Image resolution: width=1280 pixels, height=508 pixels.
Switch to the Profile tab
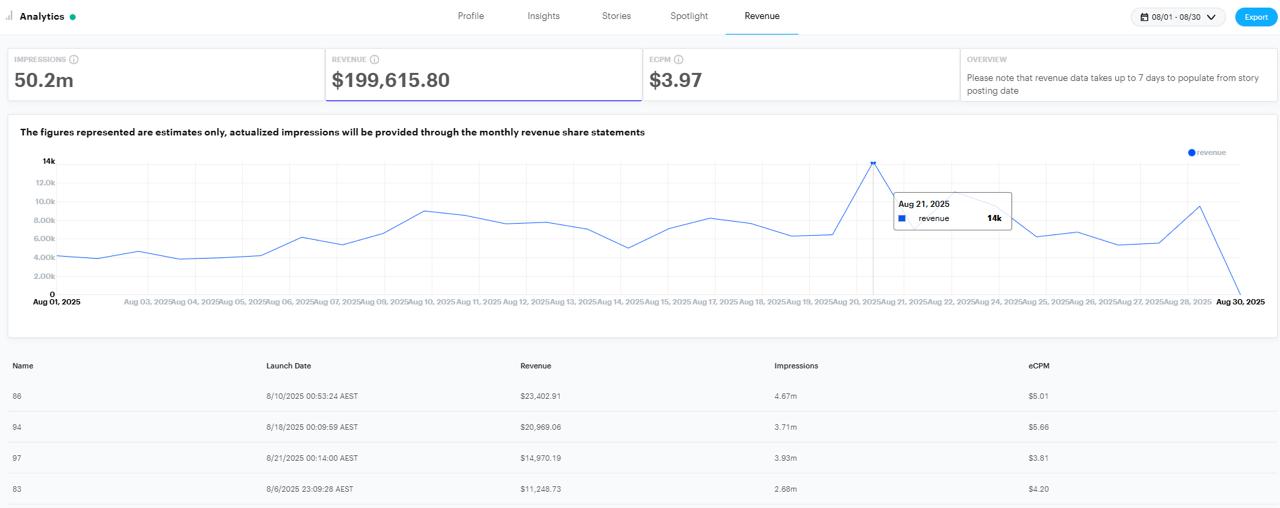470,16
